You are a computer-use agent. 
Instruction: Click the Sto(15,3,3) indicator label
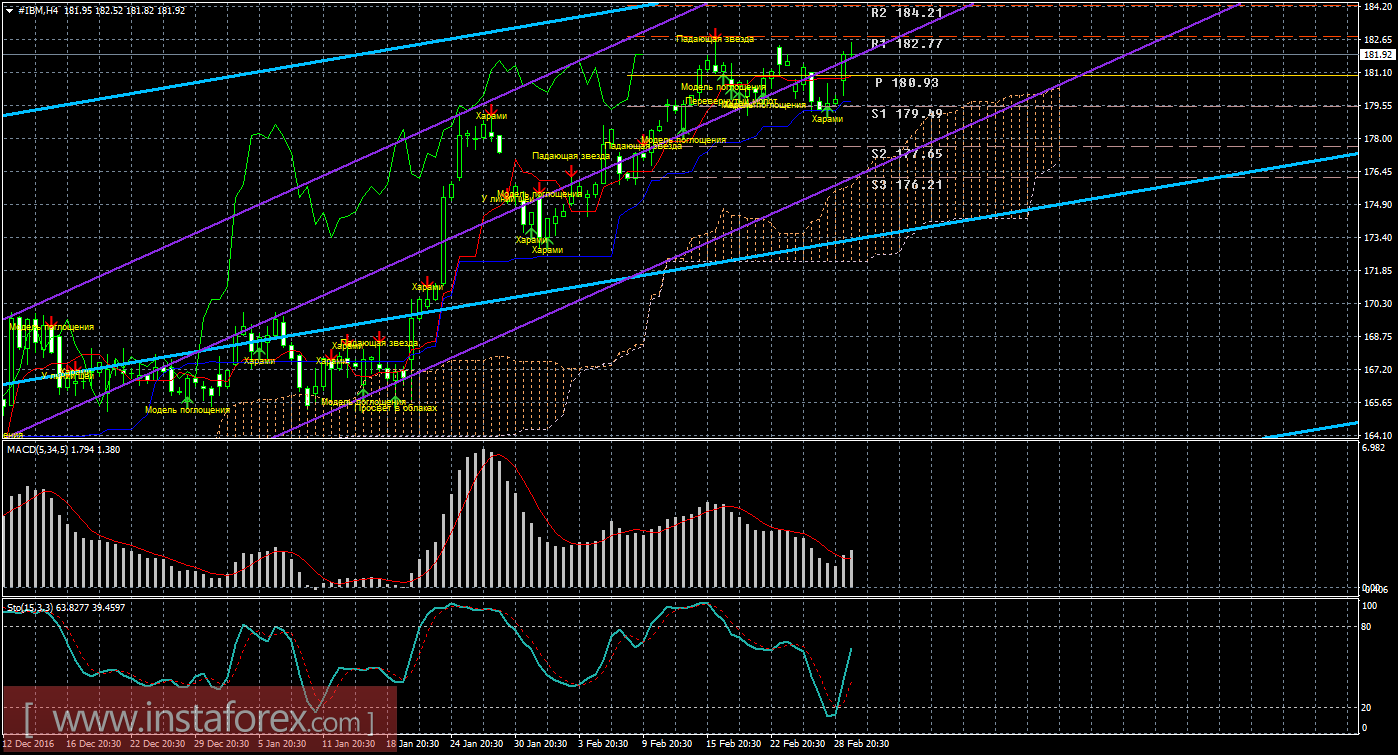coord(32,607)
